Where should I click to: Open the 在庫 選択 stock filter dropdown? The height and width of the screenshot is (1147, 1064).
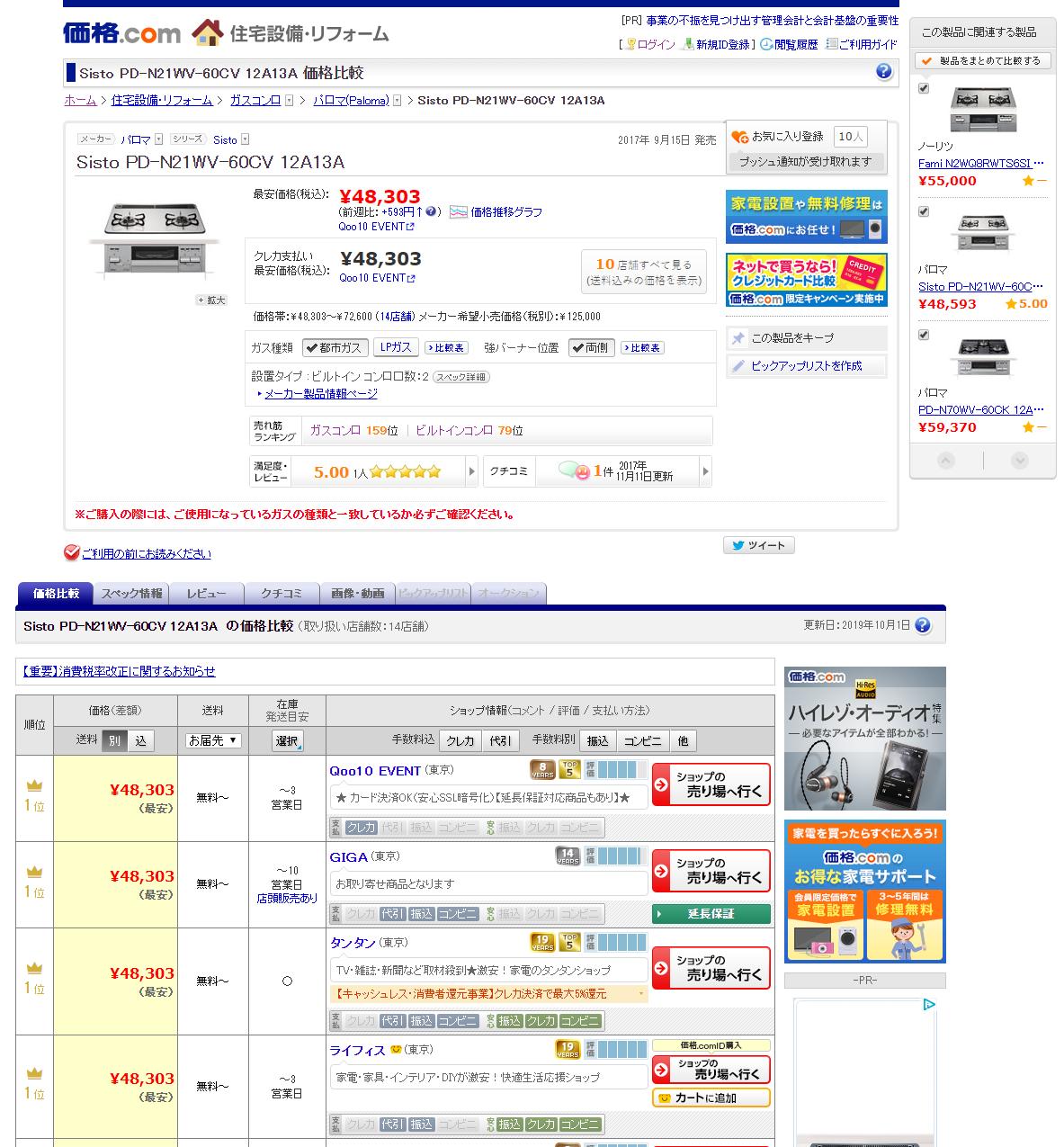288,740
